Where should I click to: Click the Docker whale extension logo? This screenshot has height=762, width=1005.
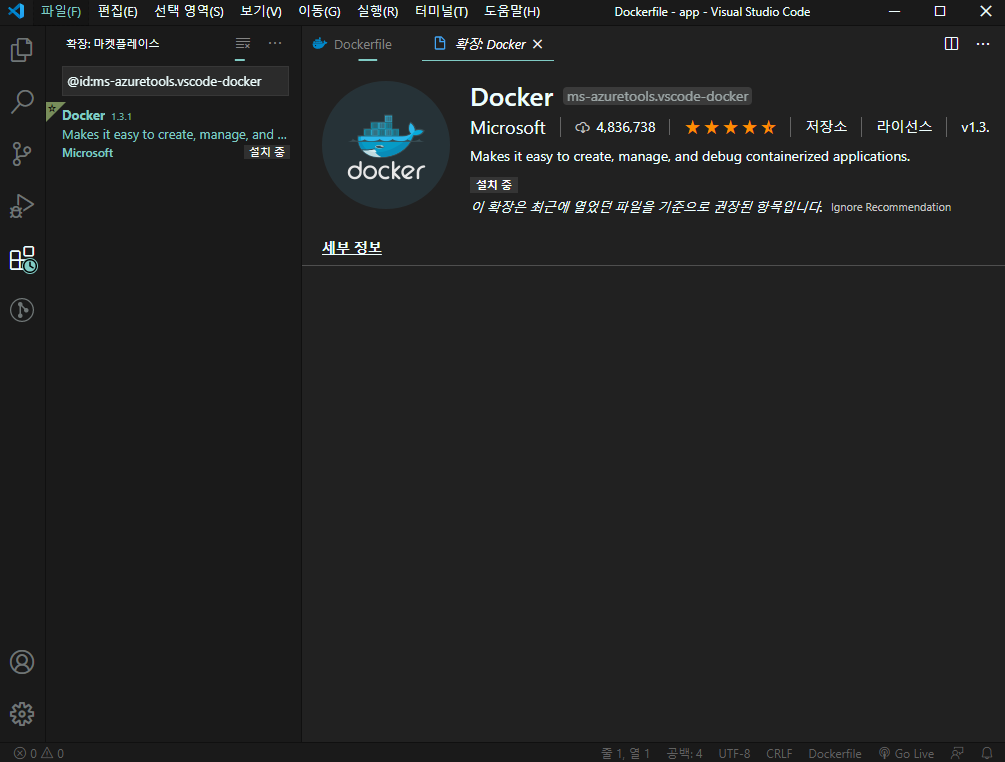[386, 145]
